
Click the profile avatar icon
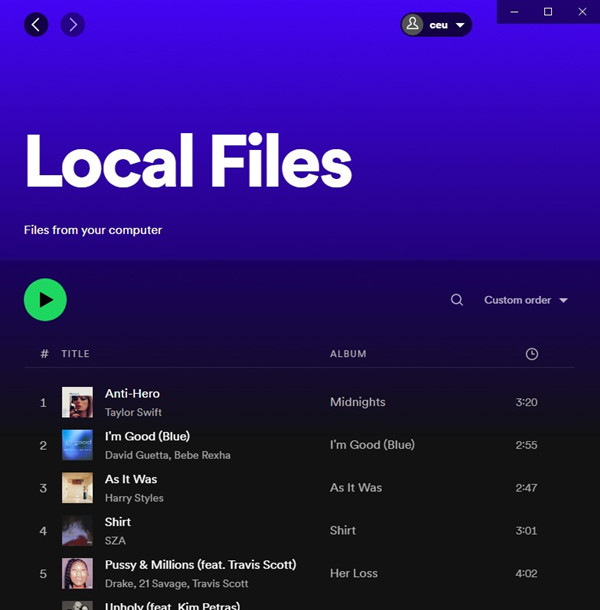click(413, 25)
